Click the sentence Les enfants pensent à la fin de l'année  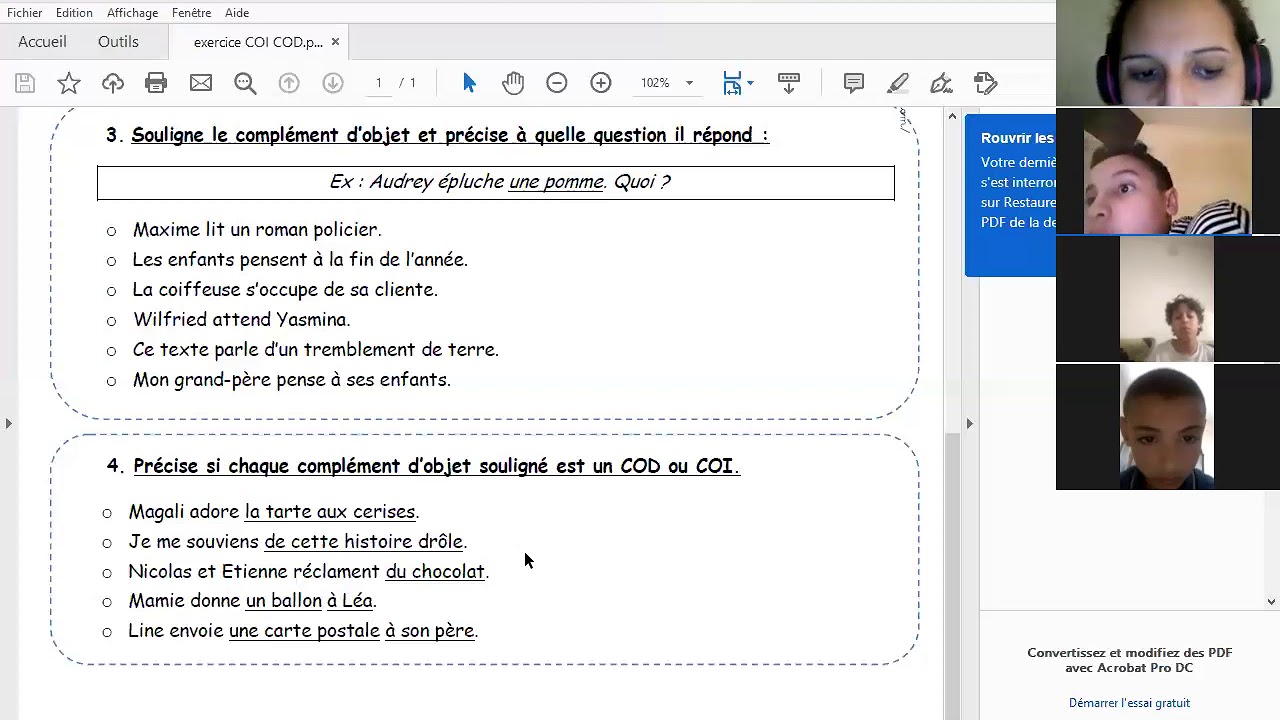tap(300, 260)
